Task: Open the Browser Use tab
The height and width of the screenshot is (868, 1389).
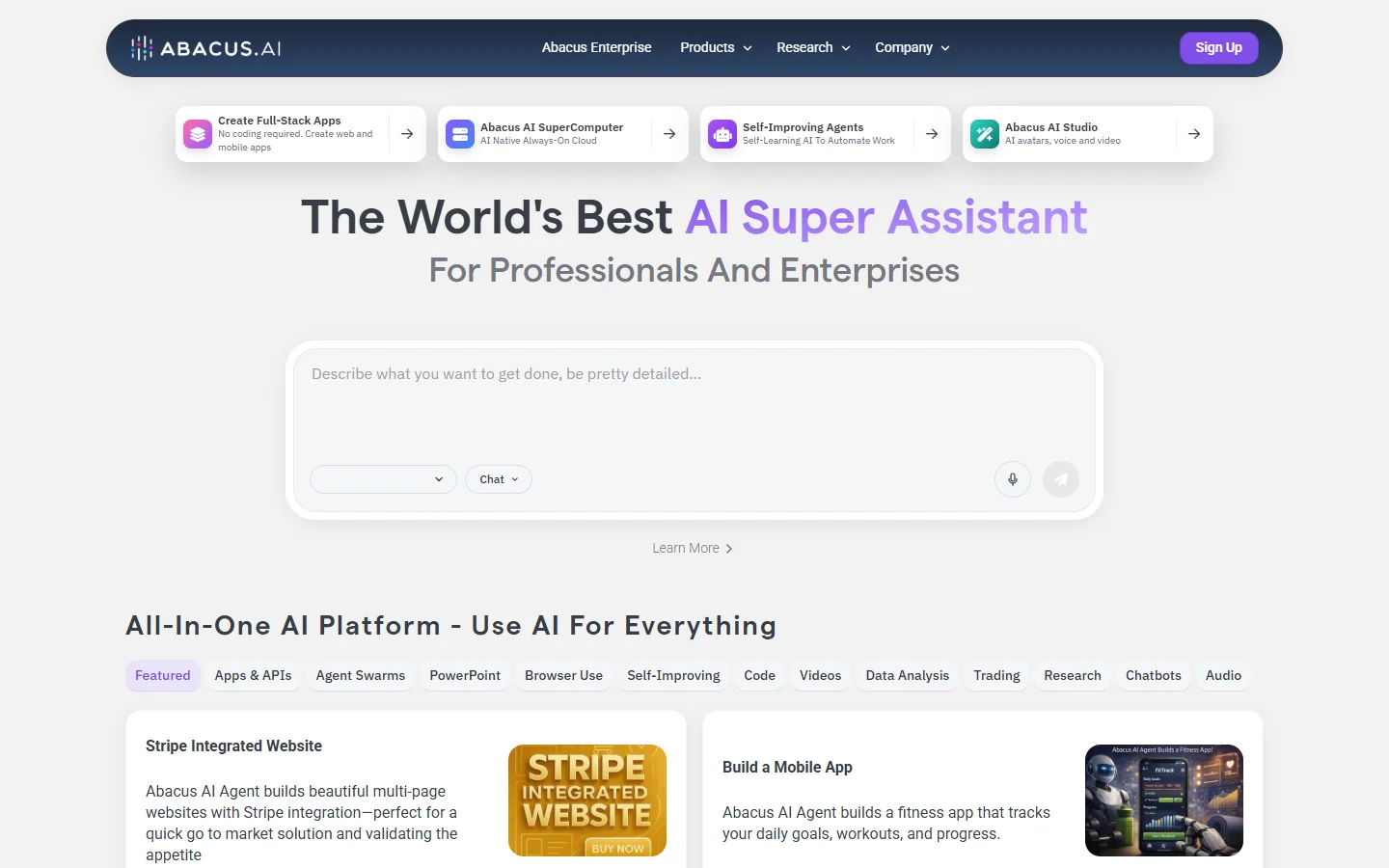Action: click(563, 676)
